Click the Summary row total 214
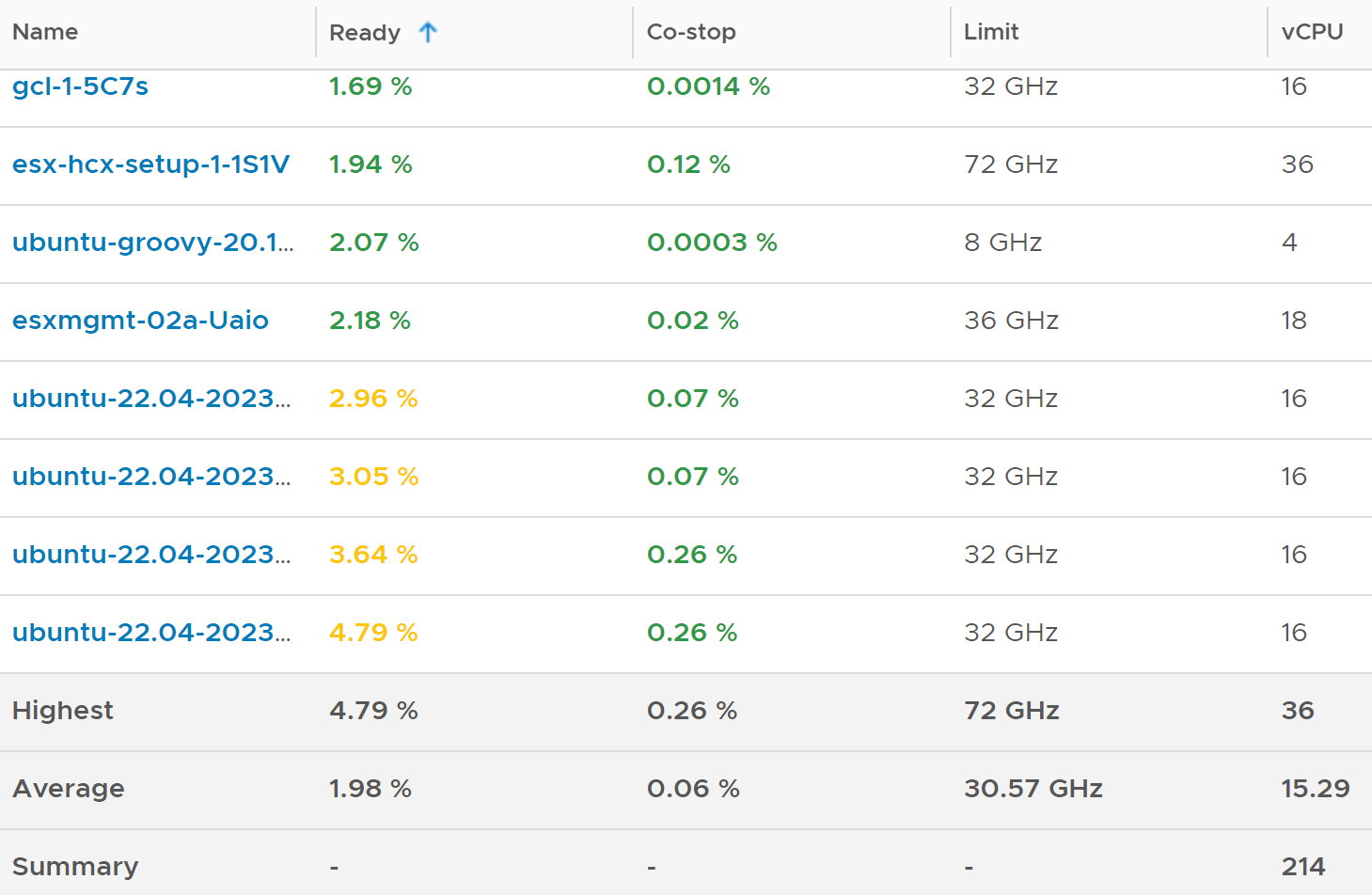The height and width of the screenshot is (895, 1372). click(1303, 867)
